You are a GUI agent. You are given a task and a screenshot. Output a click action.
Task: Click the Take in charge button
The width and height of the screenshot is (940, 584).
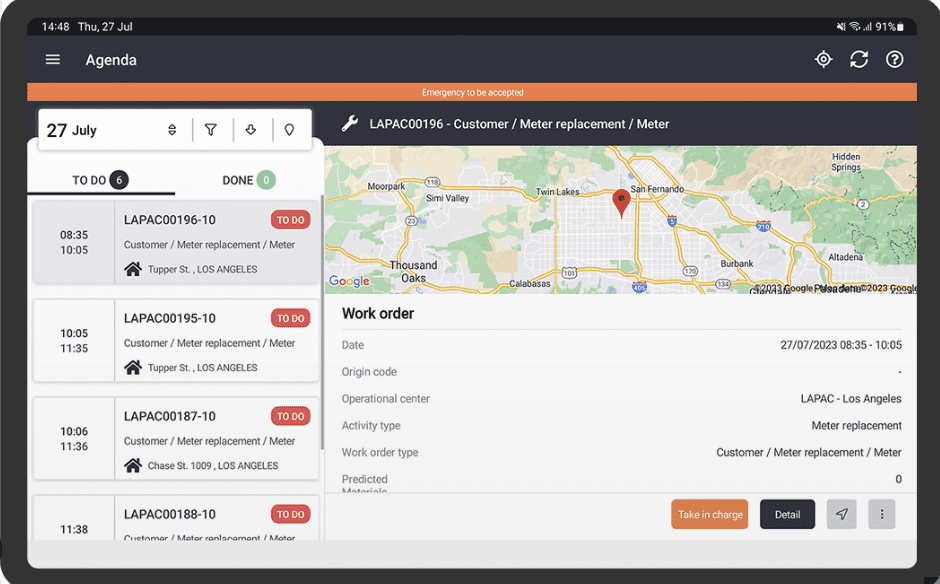click(x=709, y=514)
